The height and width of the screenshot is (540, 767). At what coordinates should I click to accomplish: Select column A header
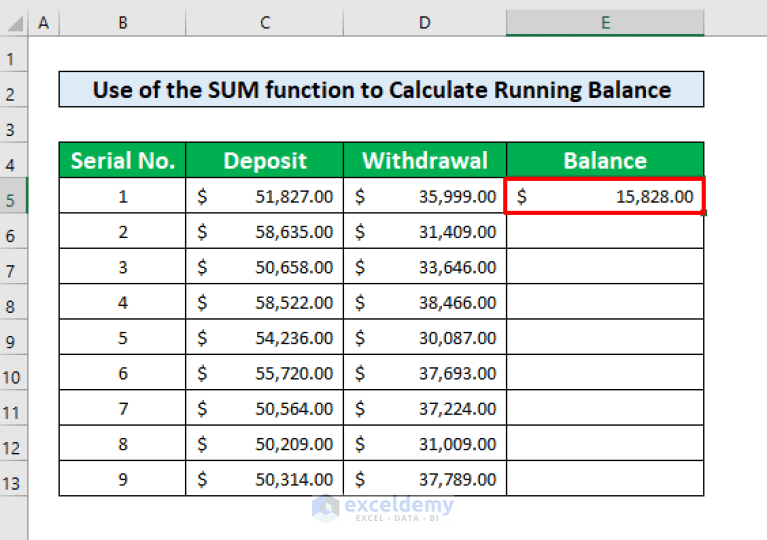point(44,22)
